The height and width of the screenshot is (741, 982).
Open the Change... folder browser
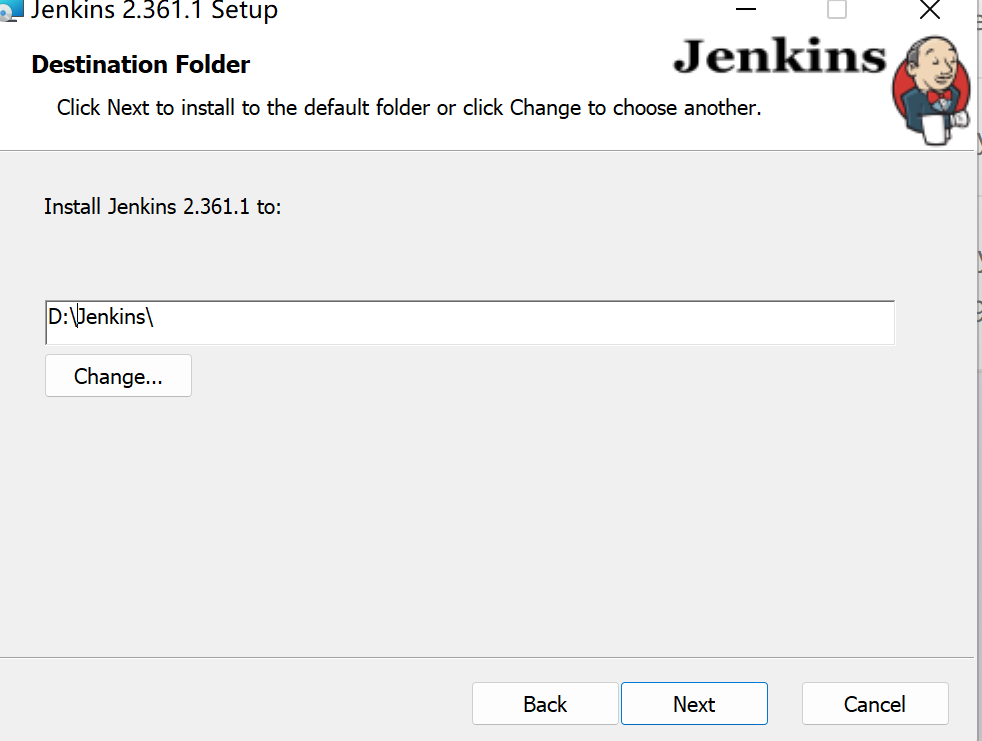pyautogui.click(x=118, y=376)
